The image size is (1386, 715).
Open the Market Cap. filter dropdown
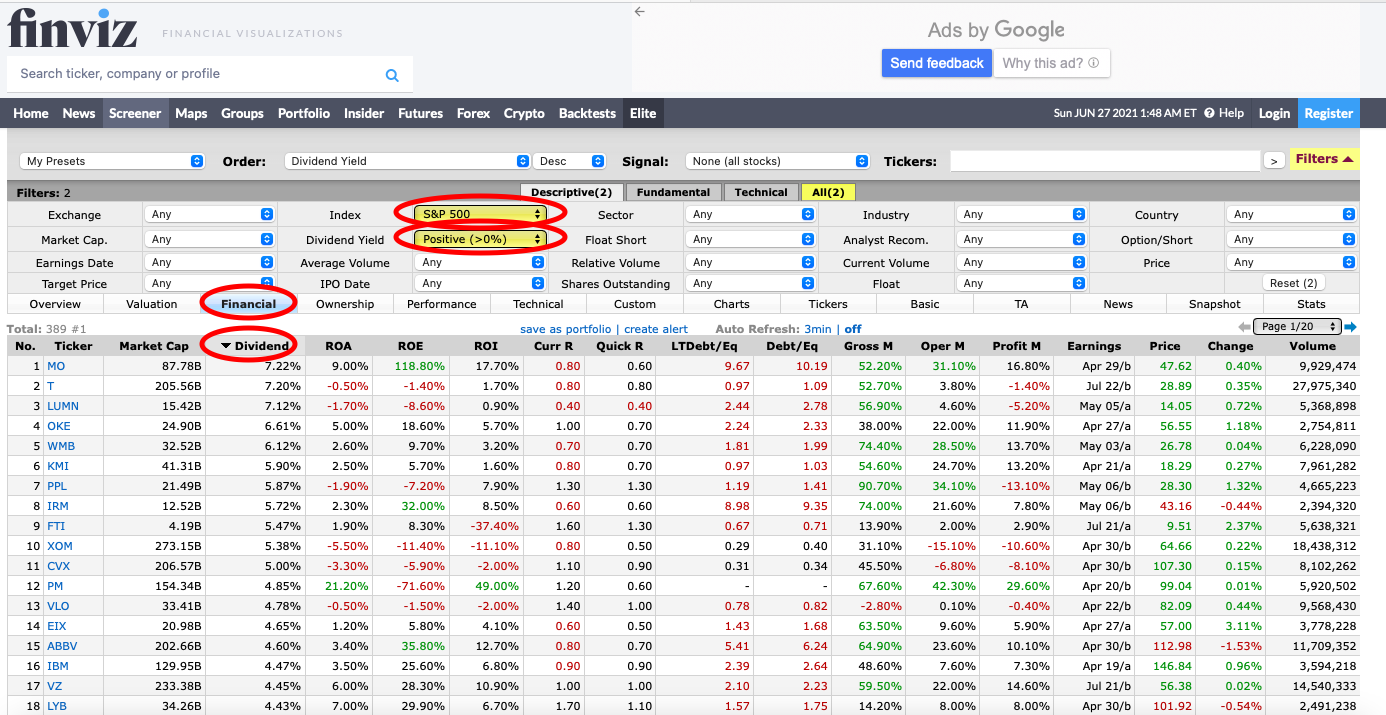click(x=209, y=239)
